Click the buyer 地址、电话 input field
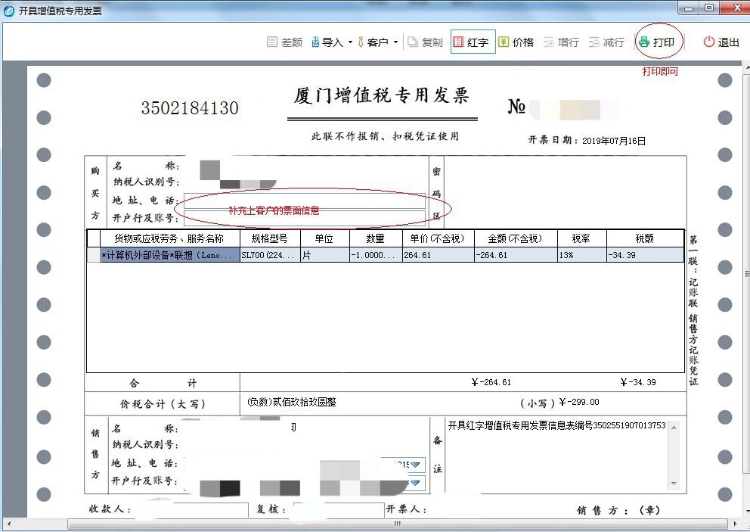 pyautogui.click(x=300, y=199)
